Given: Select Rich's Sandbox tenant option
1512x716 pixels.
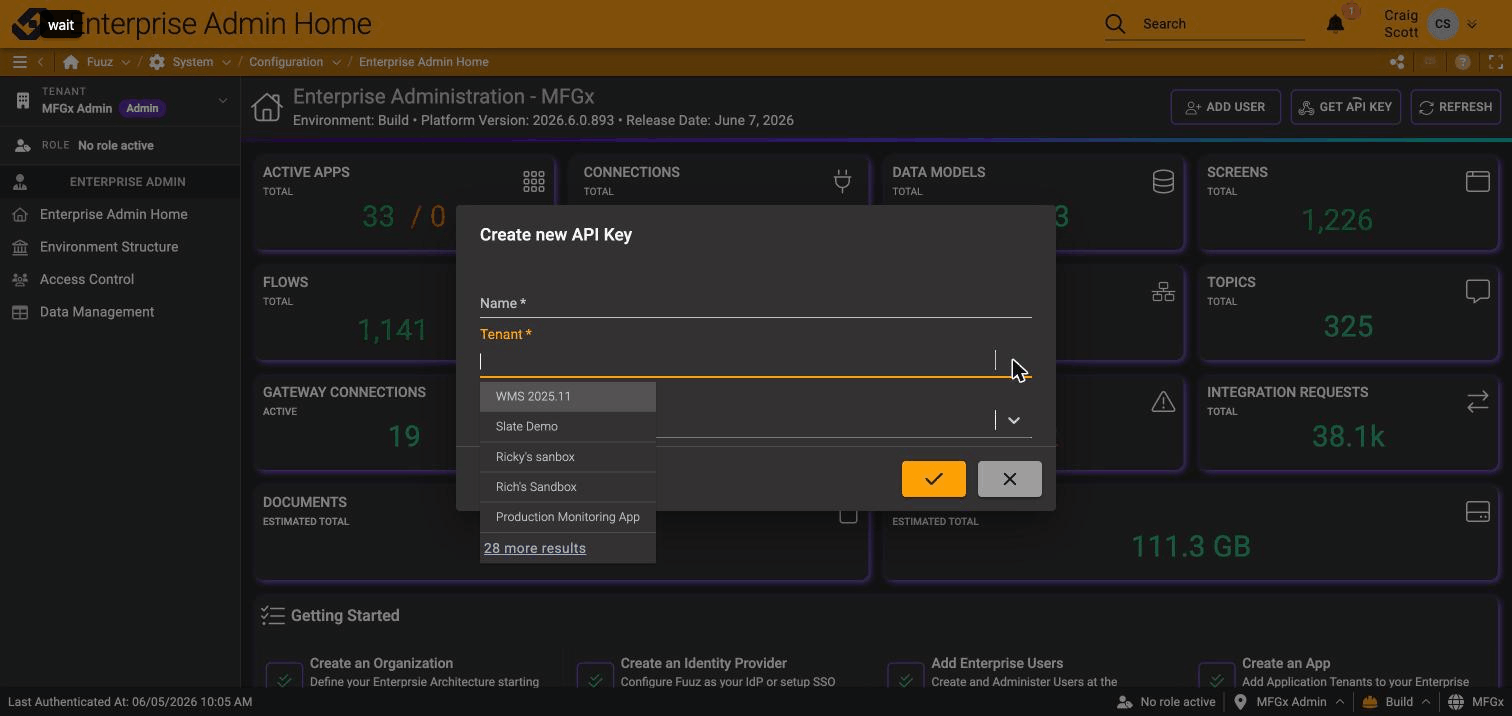Looking at the screenshot, I should (x=568, y=487).
